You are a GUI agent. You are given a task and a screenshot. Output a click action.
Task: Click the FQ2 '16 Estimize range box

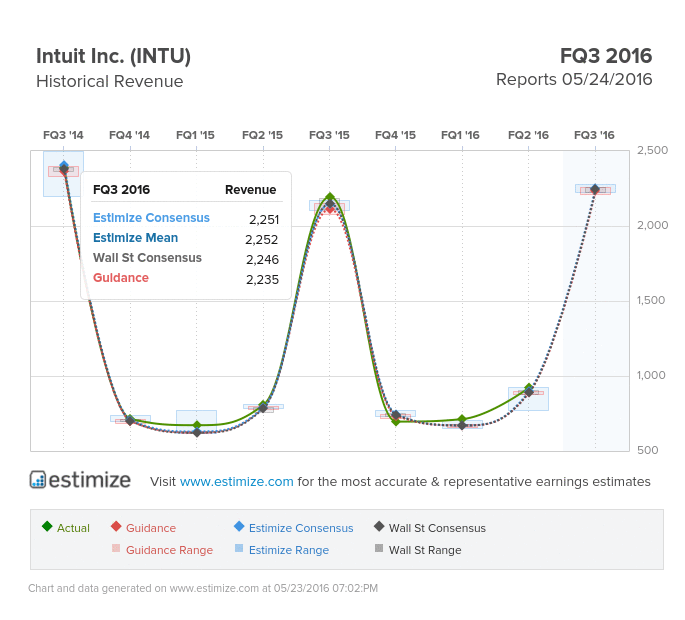[529, 398]
